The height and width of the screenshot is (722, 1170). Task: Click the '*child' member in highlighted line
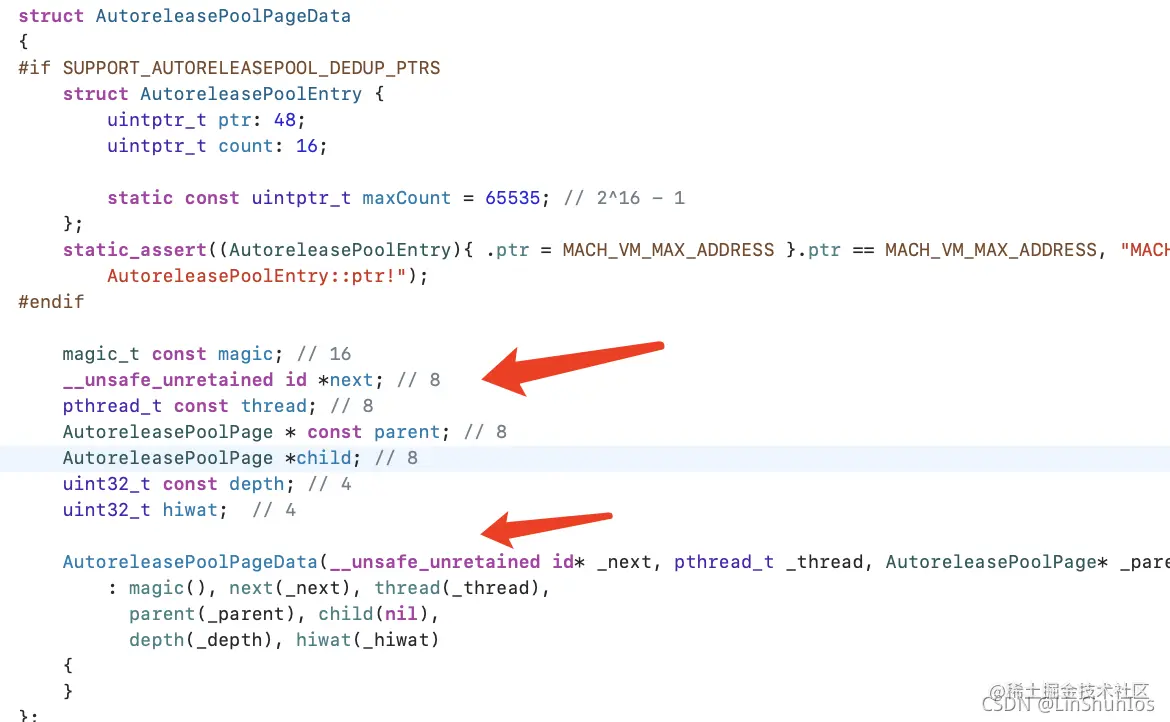(319, 458)
